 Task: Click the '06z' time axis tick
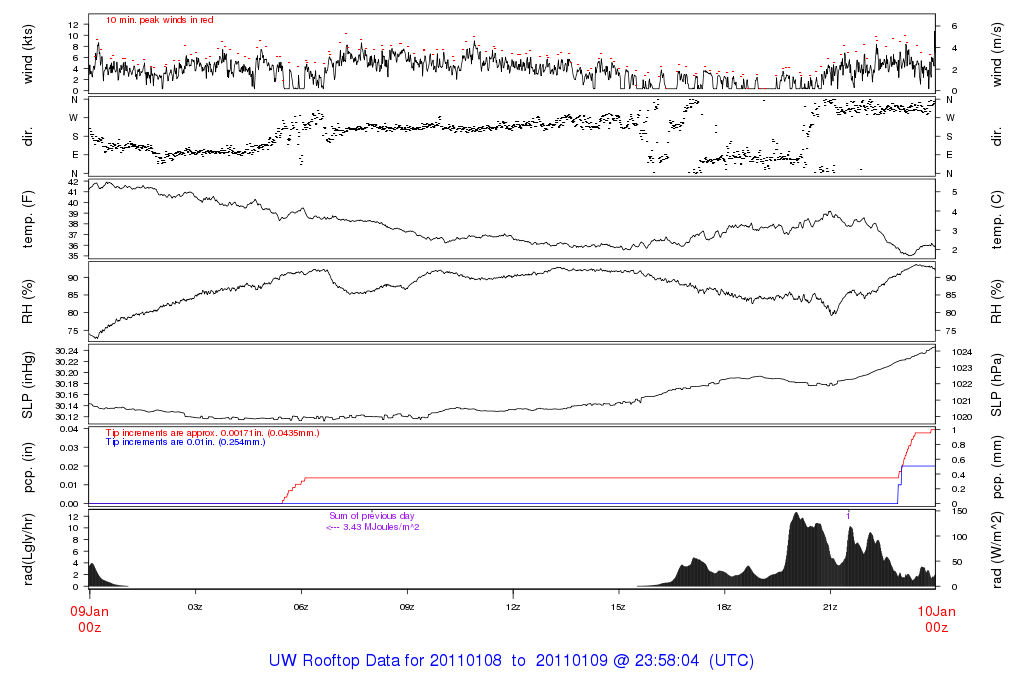click(301, 607)
